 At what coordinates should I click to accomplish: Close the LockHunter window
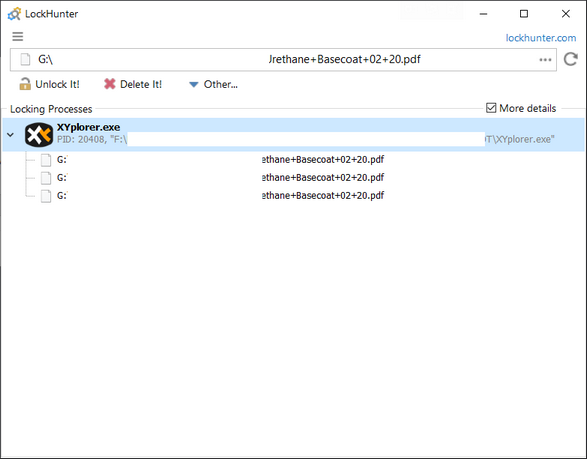tap(566, 14)
